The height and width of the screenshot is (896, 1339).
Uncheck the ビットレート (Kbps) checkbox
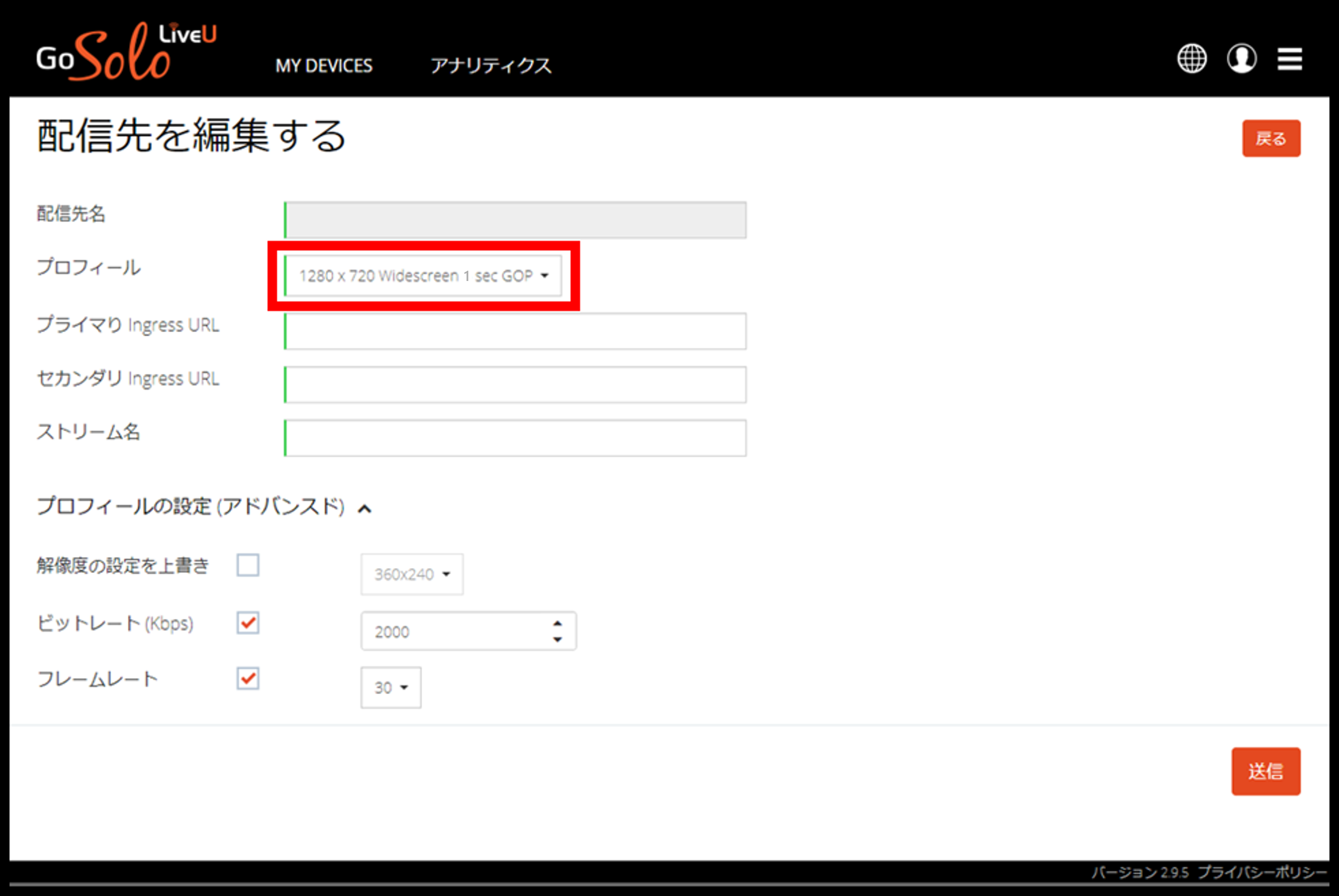click(248, 623)
